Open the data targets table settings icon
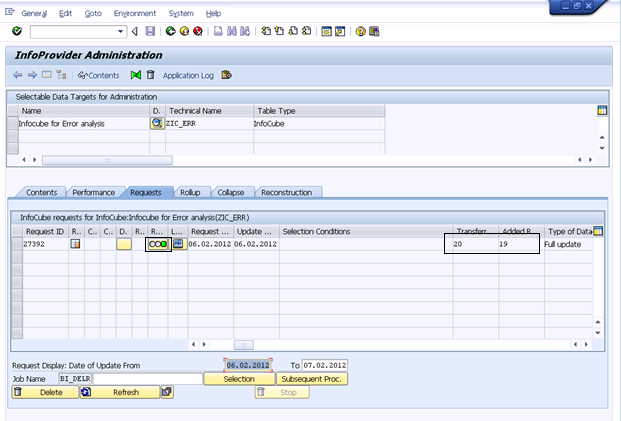 (602, 111)
